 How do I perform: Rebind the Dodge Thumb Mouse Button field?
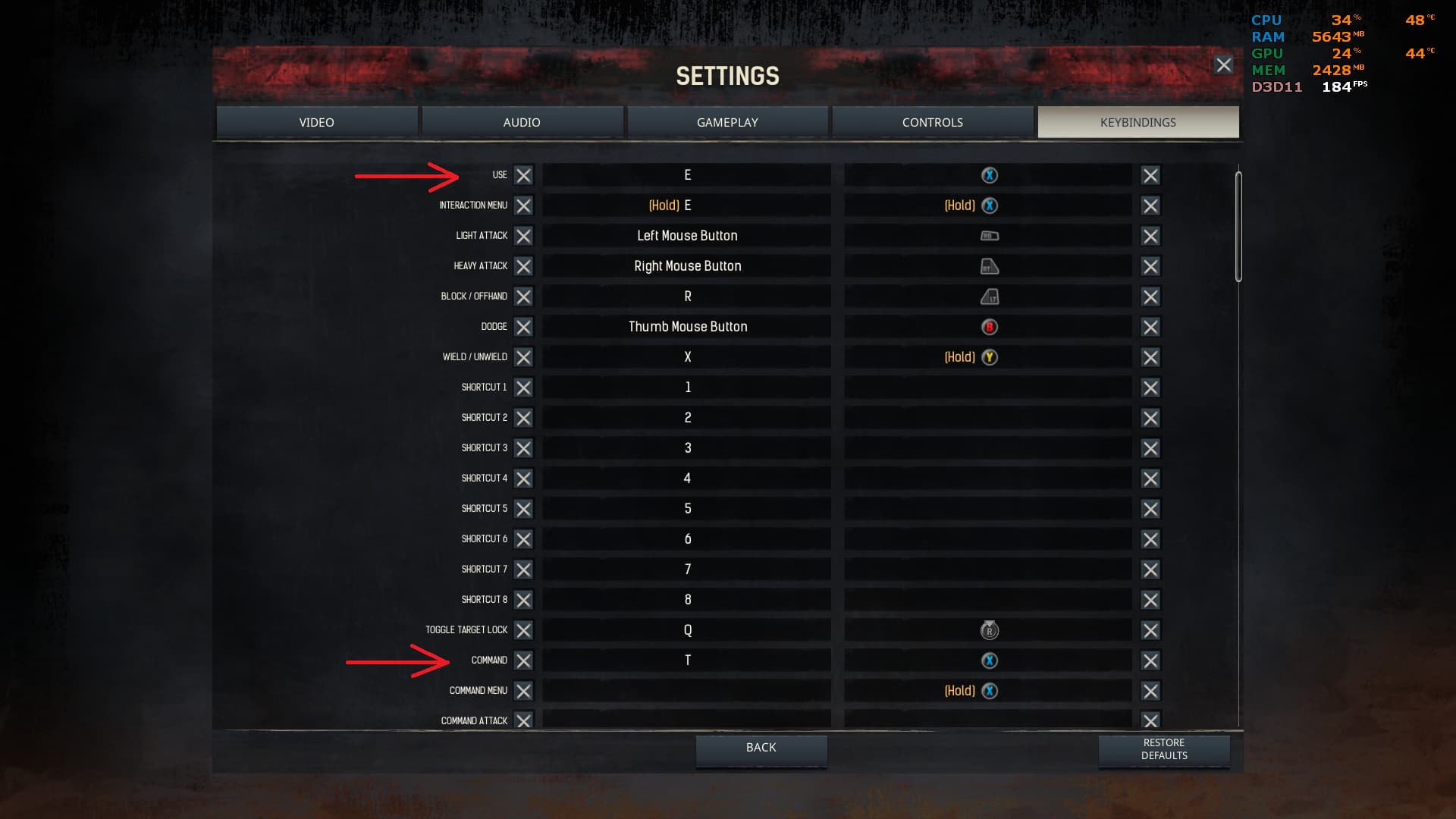click(687, 327)
